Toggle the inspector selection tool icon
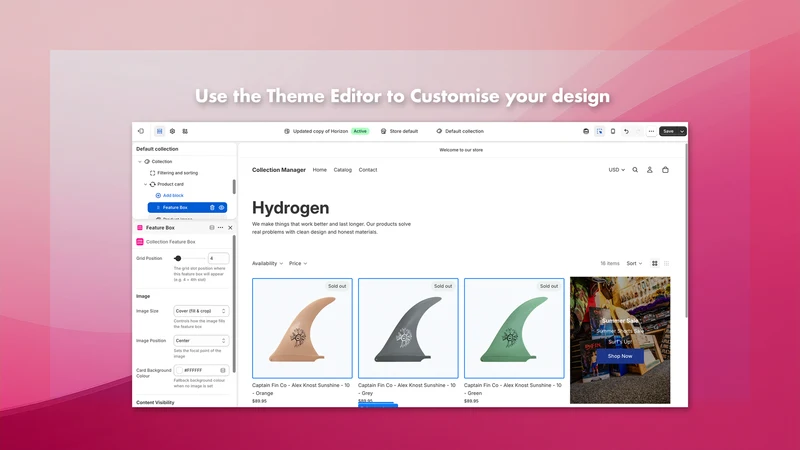 coord(599,131)
